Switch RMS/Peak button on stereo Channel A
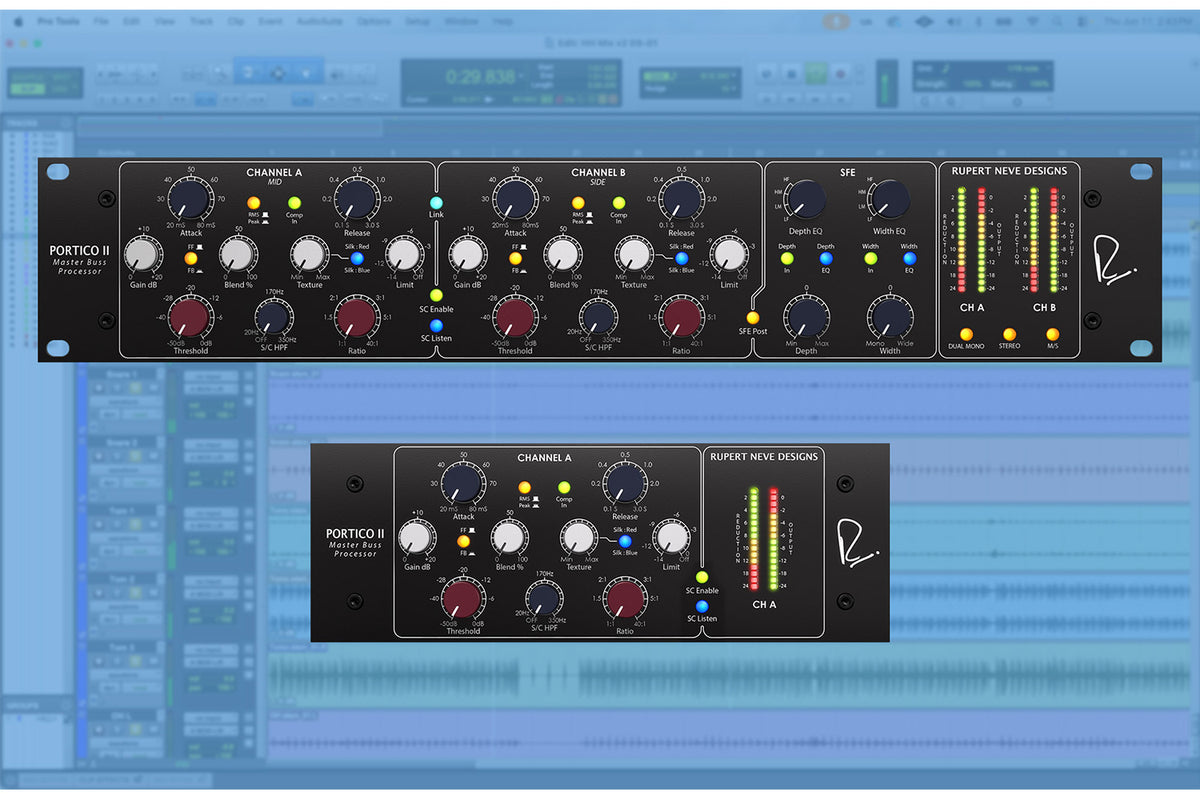The height and width of the screenshot is (800, 1200). [254, 203]
